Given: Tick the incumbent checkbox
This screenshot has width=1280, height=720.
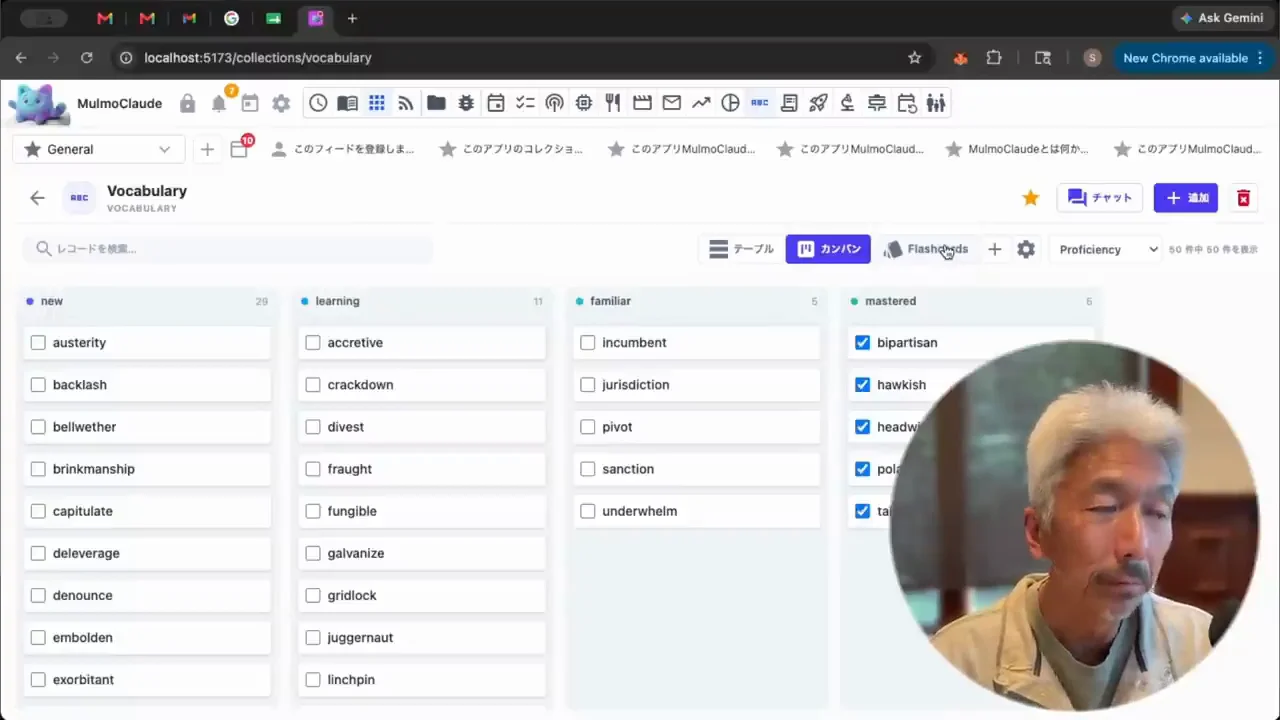Looking at the screenshot, I should point(588,343).
